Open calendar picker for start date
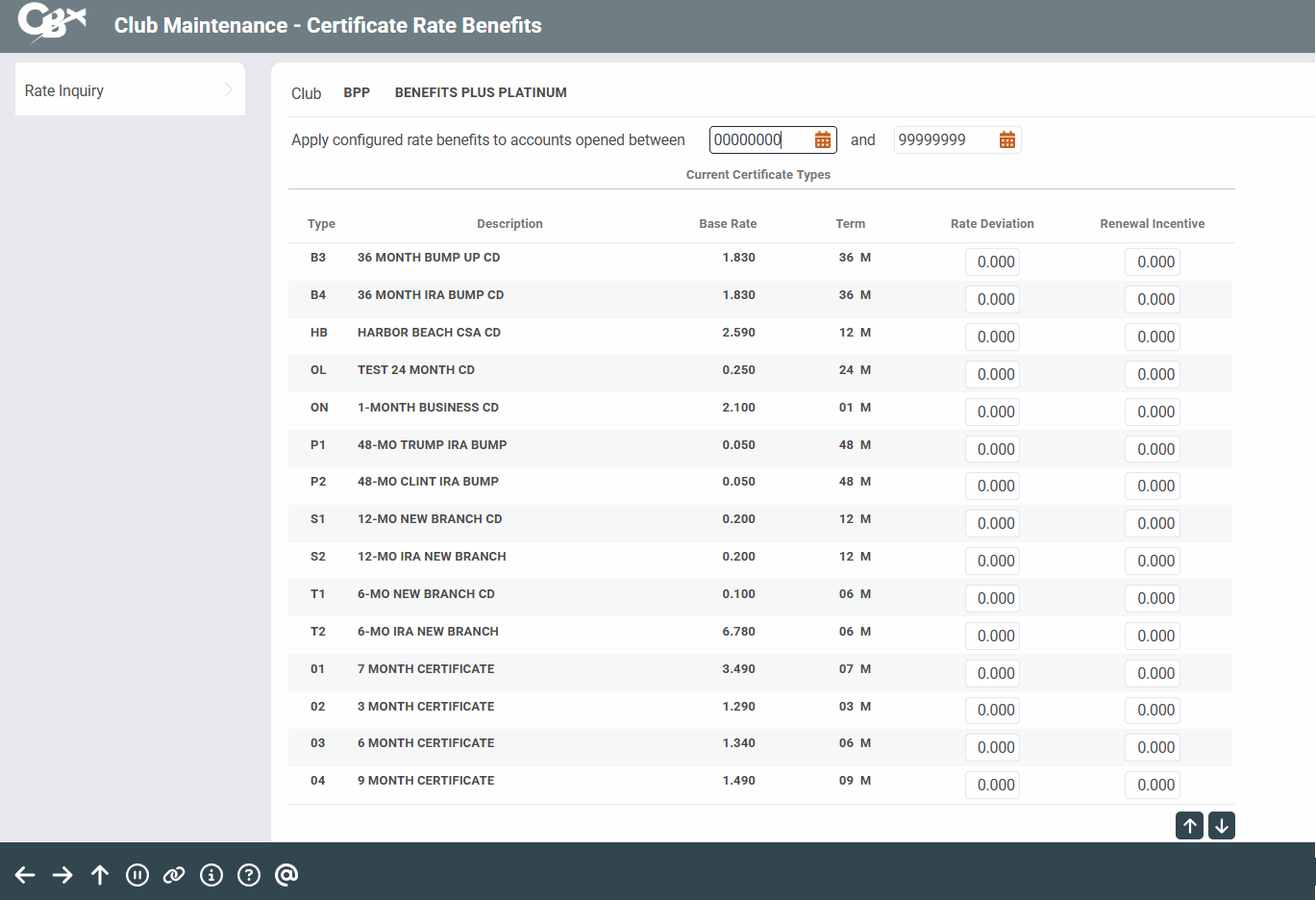 click(x=823, y=140)
